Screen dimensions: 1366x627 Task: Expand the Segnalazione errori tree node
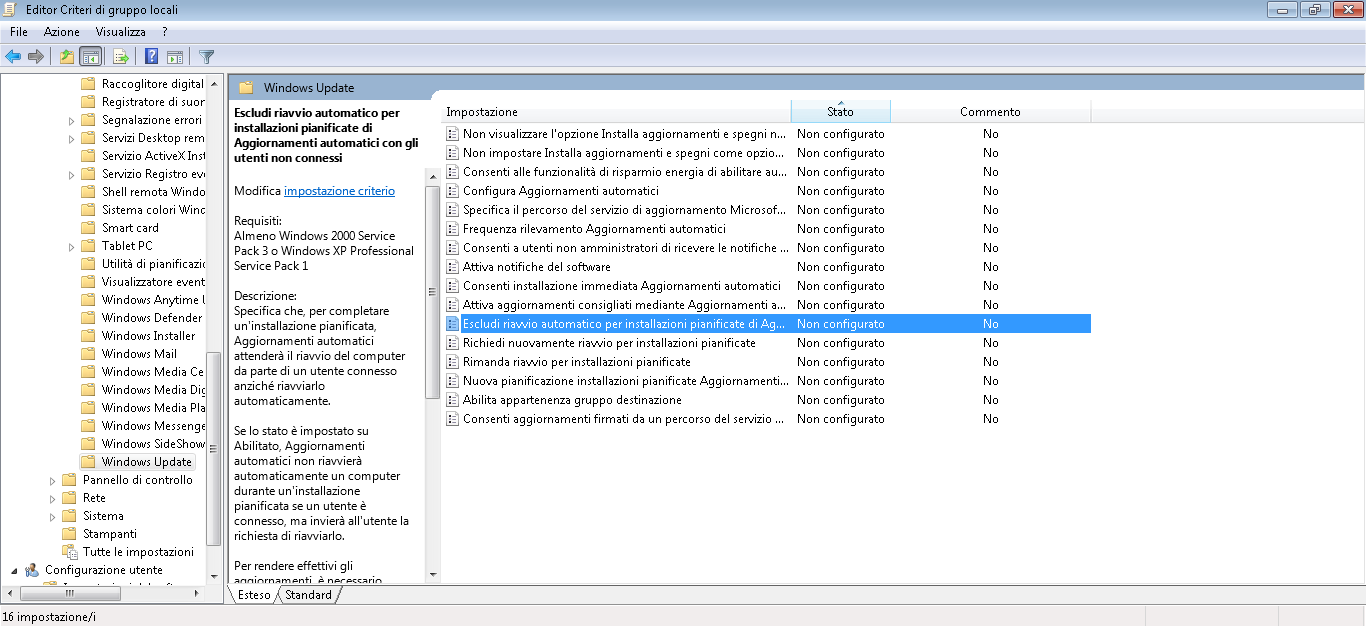point(72,120)
